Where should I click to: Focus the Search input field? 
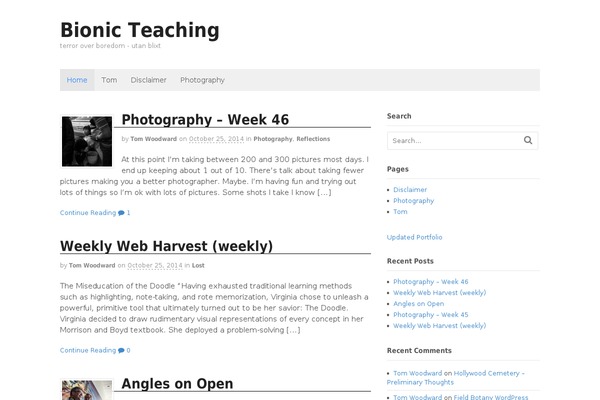click(x=455, y=140)
